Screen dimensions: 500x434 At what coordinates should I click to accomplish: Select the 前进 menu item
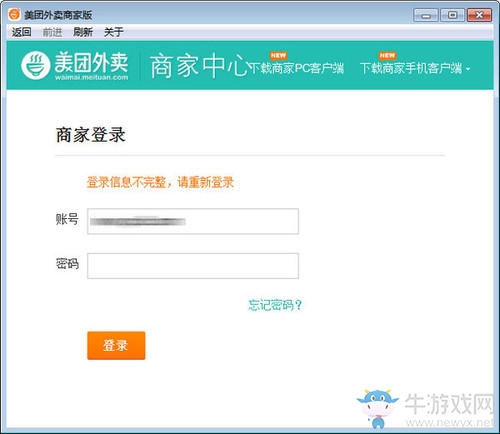[52, 32]
